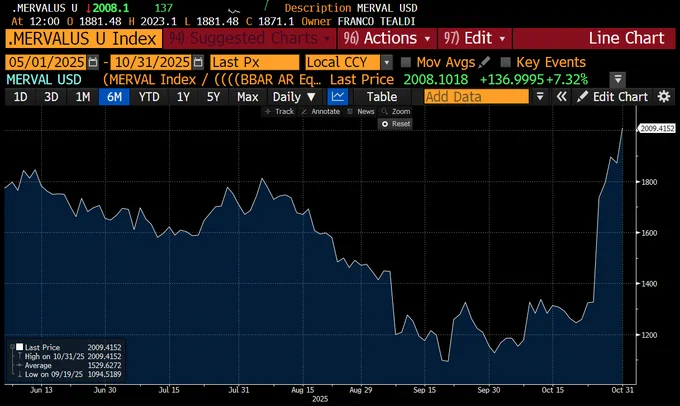680x406 pixels.
Task: Click the double left chevron collapse icon
Action: (561, 96)
